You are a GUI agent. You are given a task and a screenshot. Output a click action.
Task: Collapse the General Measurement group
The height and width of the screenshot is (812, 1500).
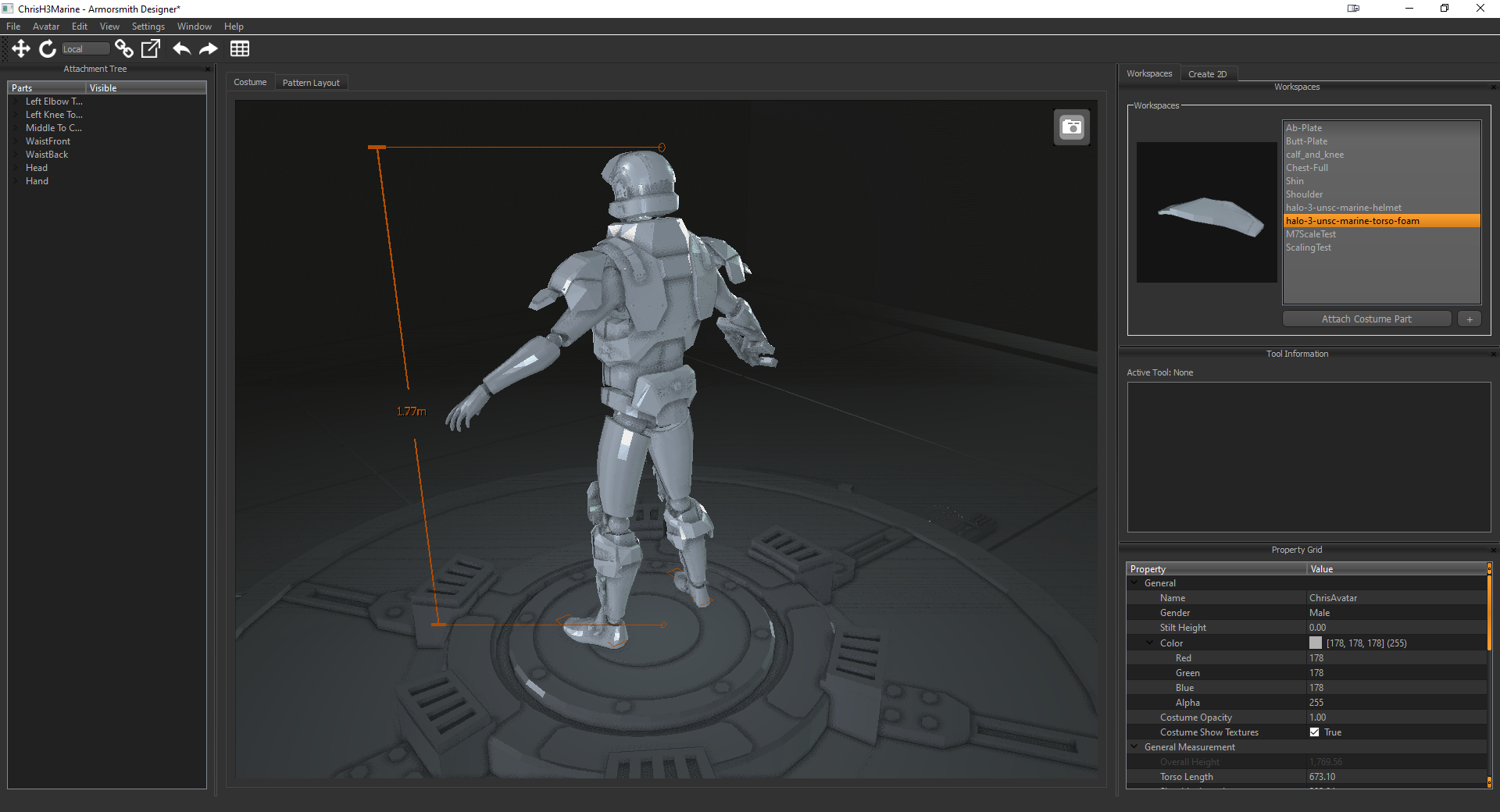(x=1134, y=747)
